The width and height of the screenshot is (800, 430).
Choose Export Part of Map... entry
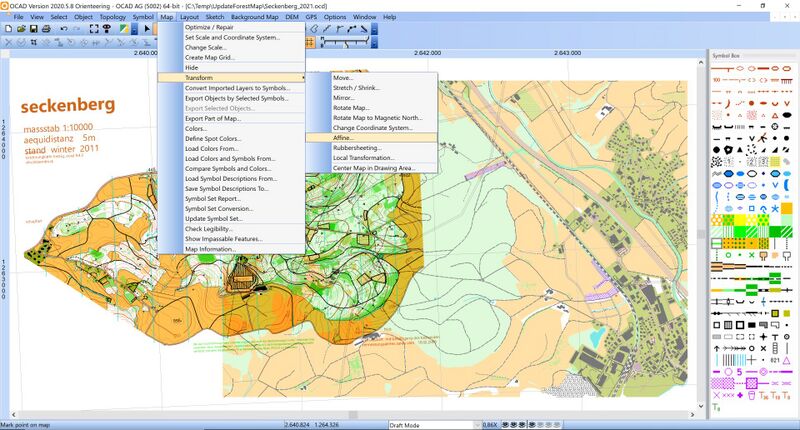231,118
